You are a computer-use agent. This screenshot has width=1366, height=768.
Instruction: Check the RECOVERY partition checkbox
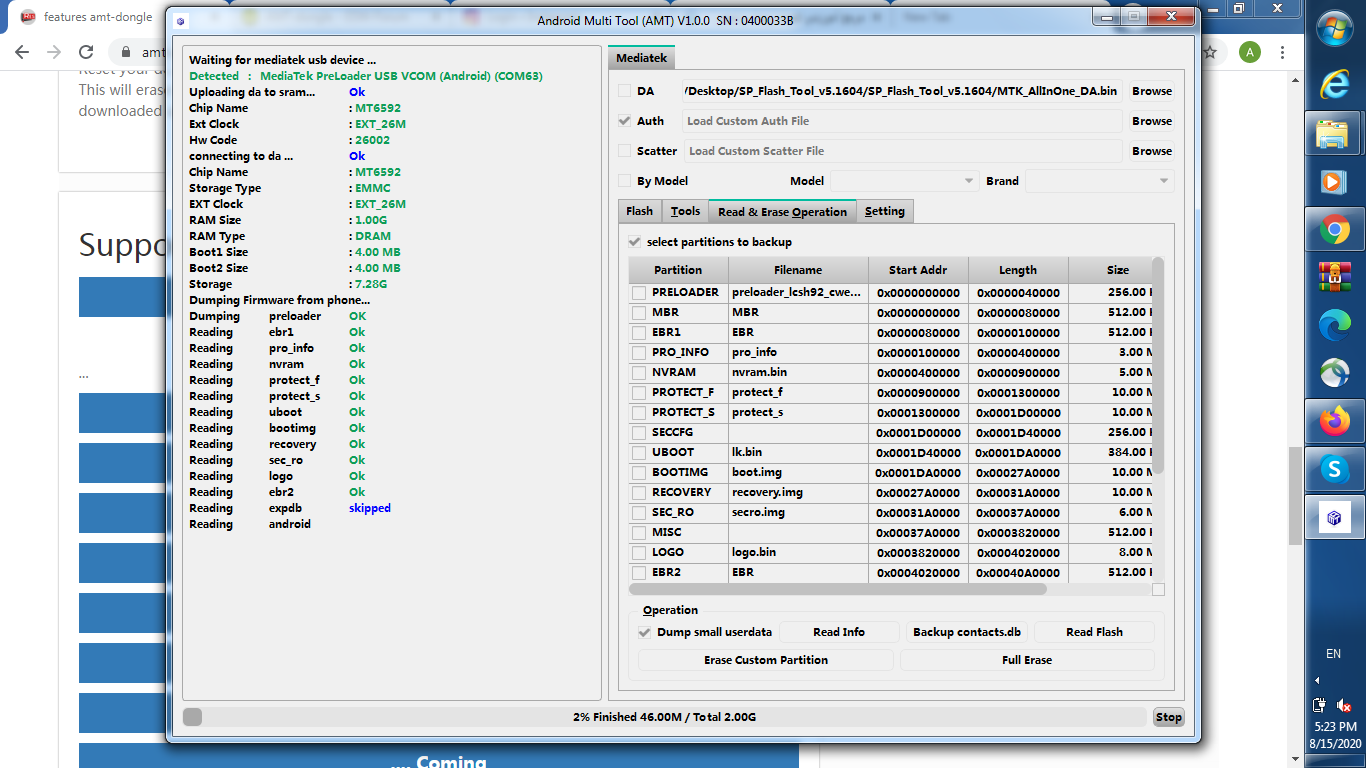(x=638, y=493)
